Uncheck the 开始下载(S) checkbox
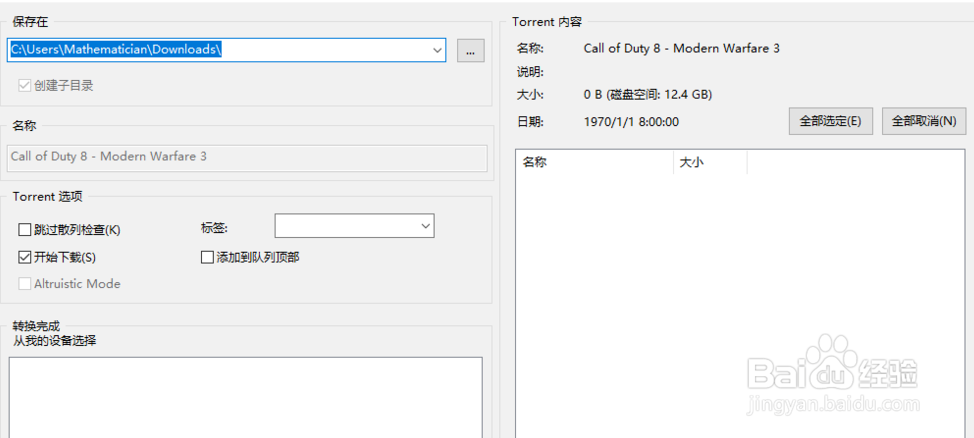 coord(25,257)
